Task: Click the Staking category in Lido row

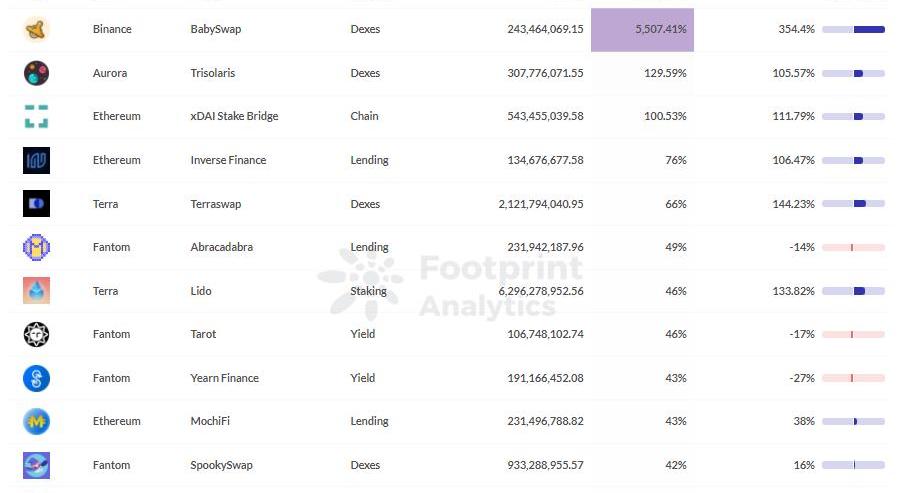Action: tap(368, 291)
